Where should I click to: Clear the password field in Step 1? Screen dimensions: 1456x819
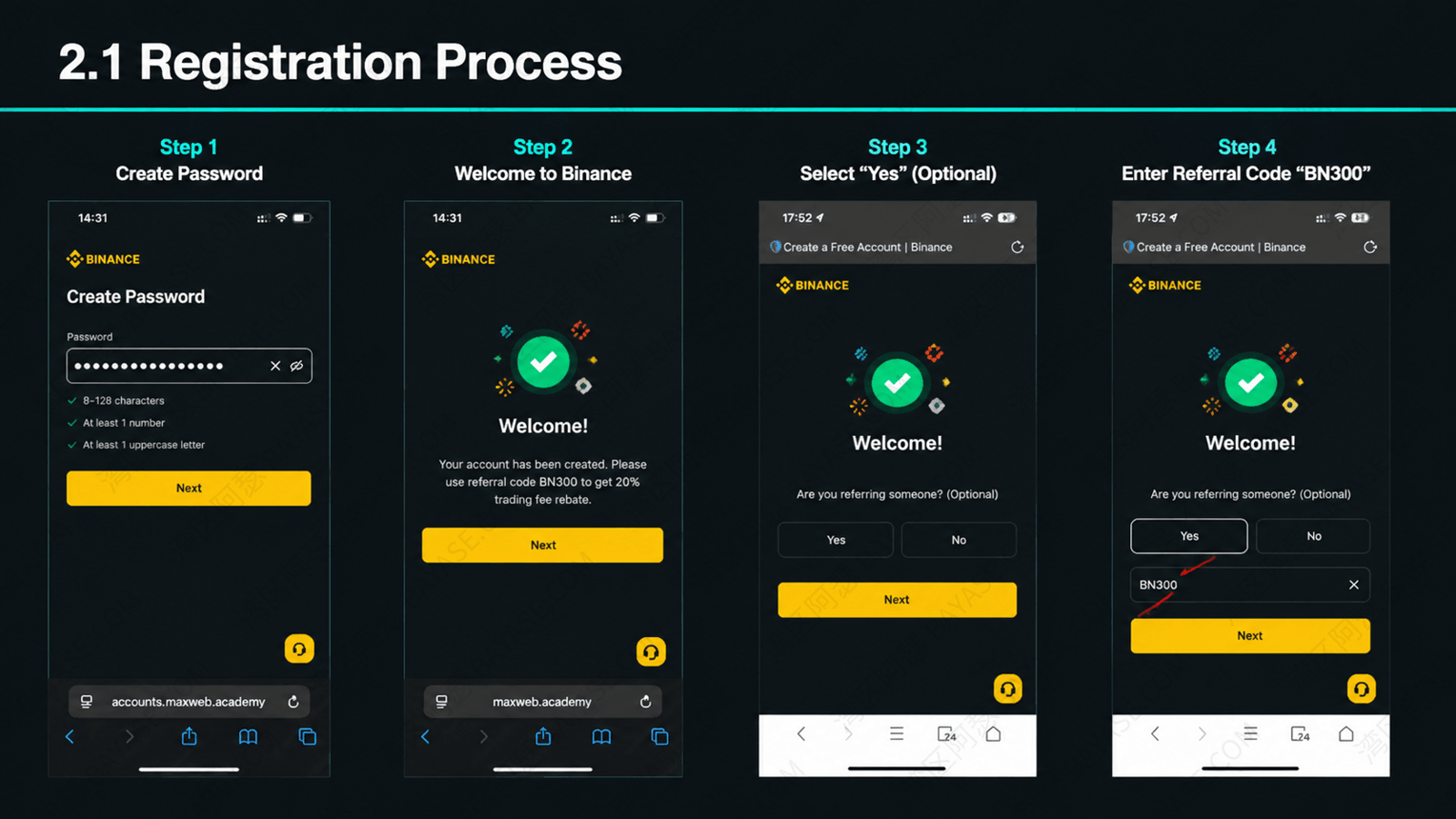[275, 366]
